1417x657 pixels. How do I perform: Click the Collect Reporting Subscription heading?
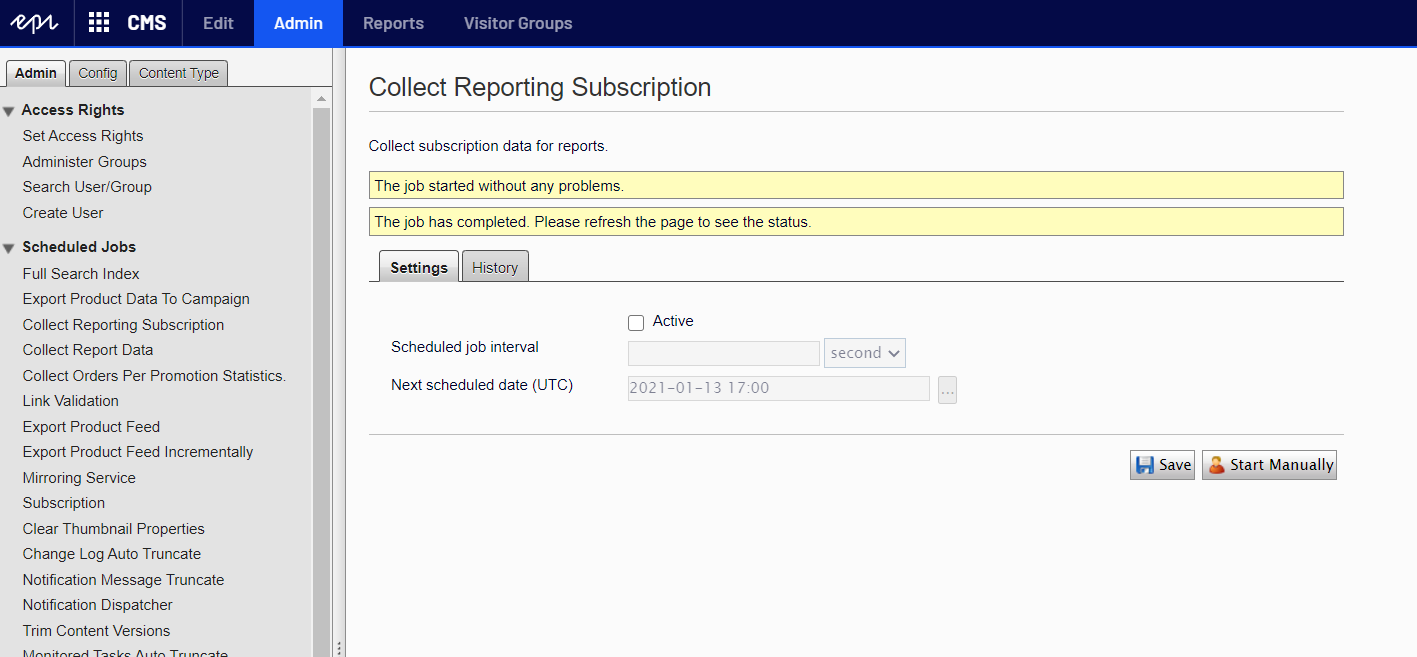pos(540,87)
